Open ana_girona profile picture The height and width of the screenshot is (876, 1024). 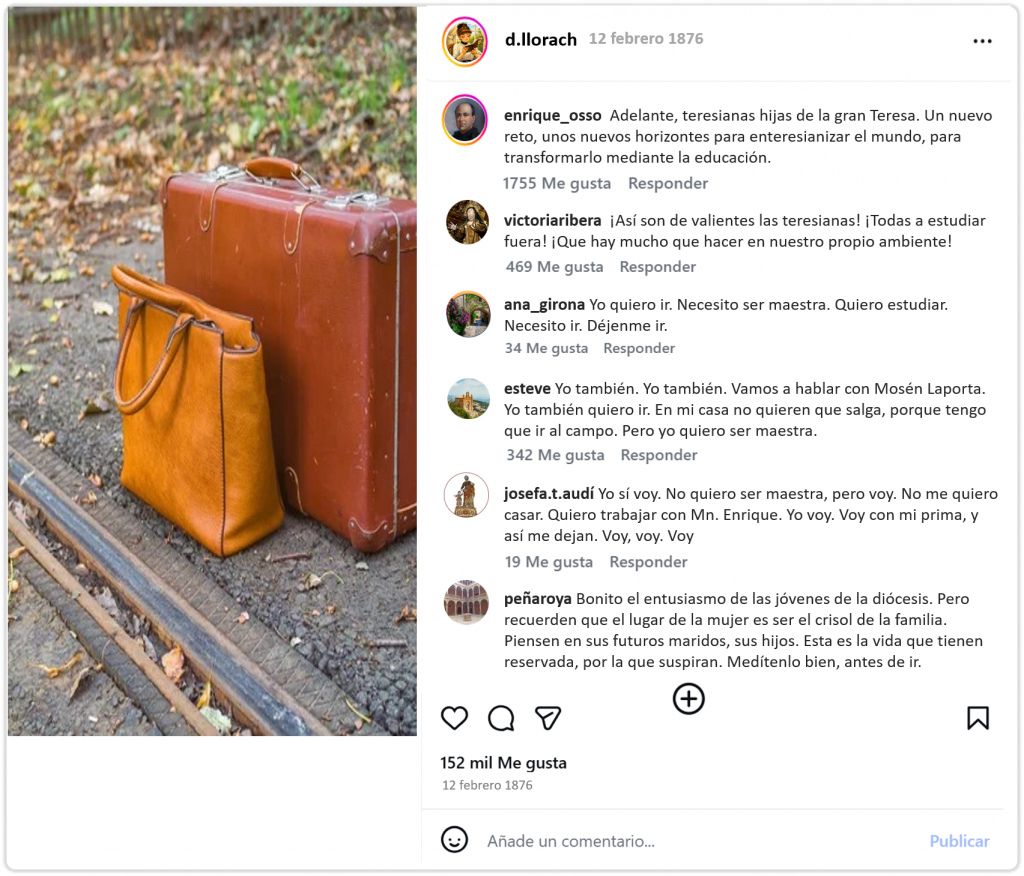(x=468, y=314)
